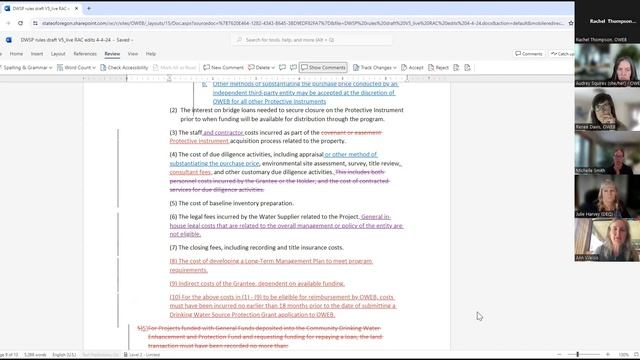The height and width of the screenshot is (360, 640).
Task: Click the English (U.S.) language indicator
Action: [64, 355]
